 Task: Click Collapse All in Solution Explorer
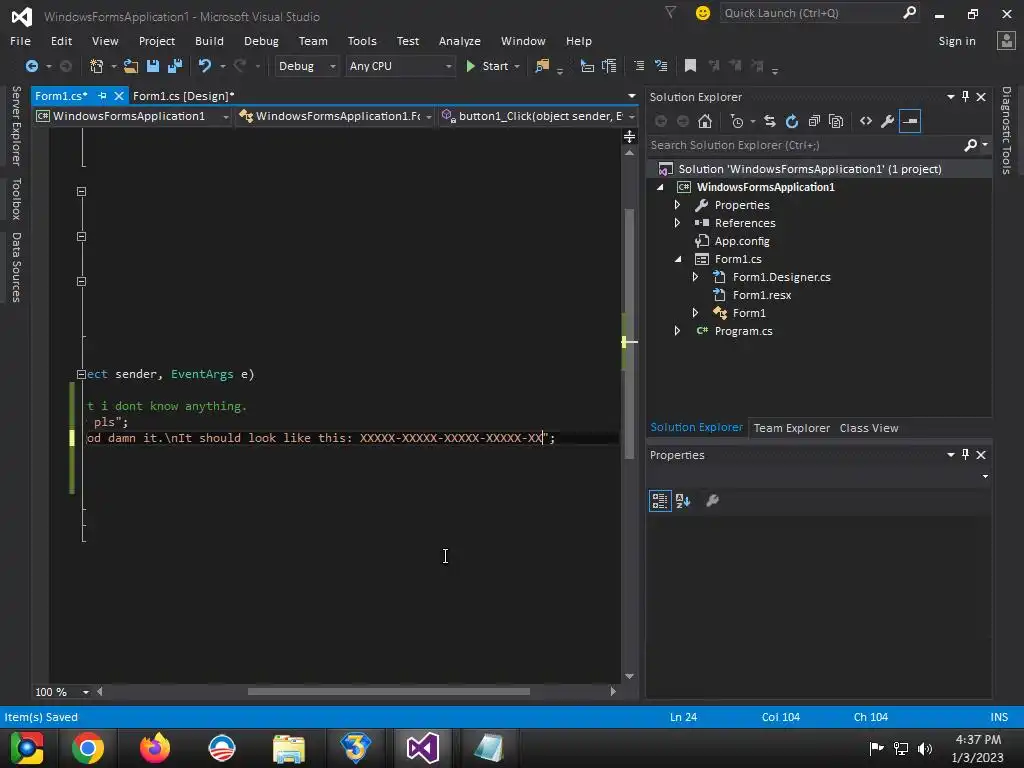point(814,121)
